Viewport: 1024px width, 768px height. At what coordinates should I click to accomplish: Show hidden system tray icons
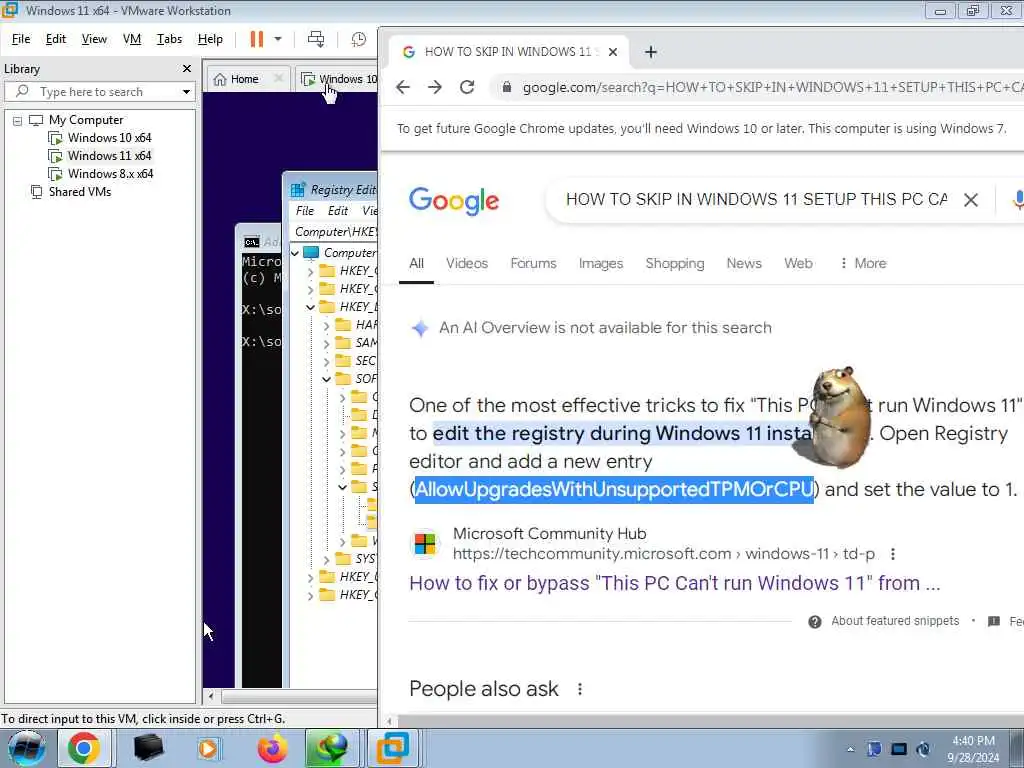(x=850, y=750)
